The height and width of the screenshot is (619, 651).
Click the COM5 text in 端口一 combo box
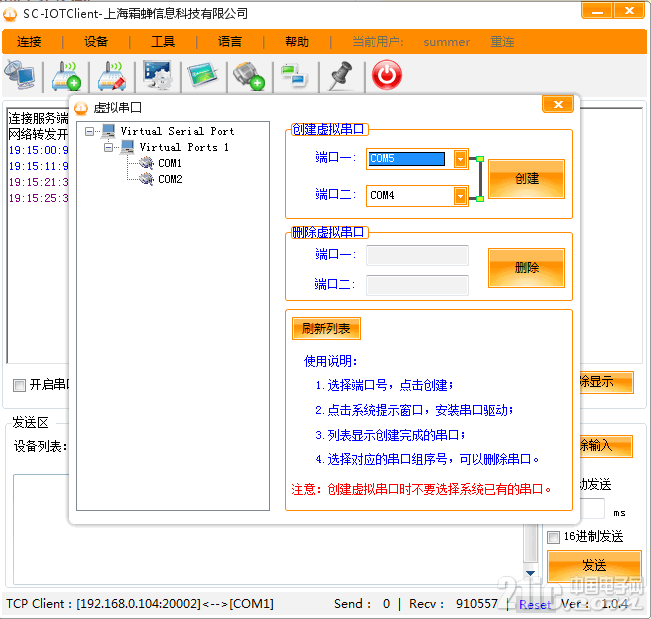(x=382, y=159)
